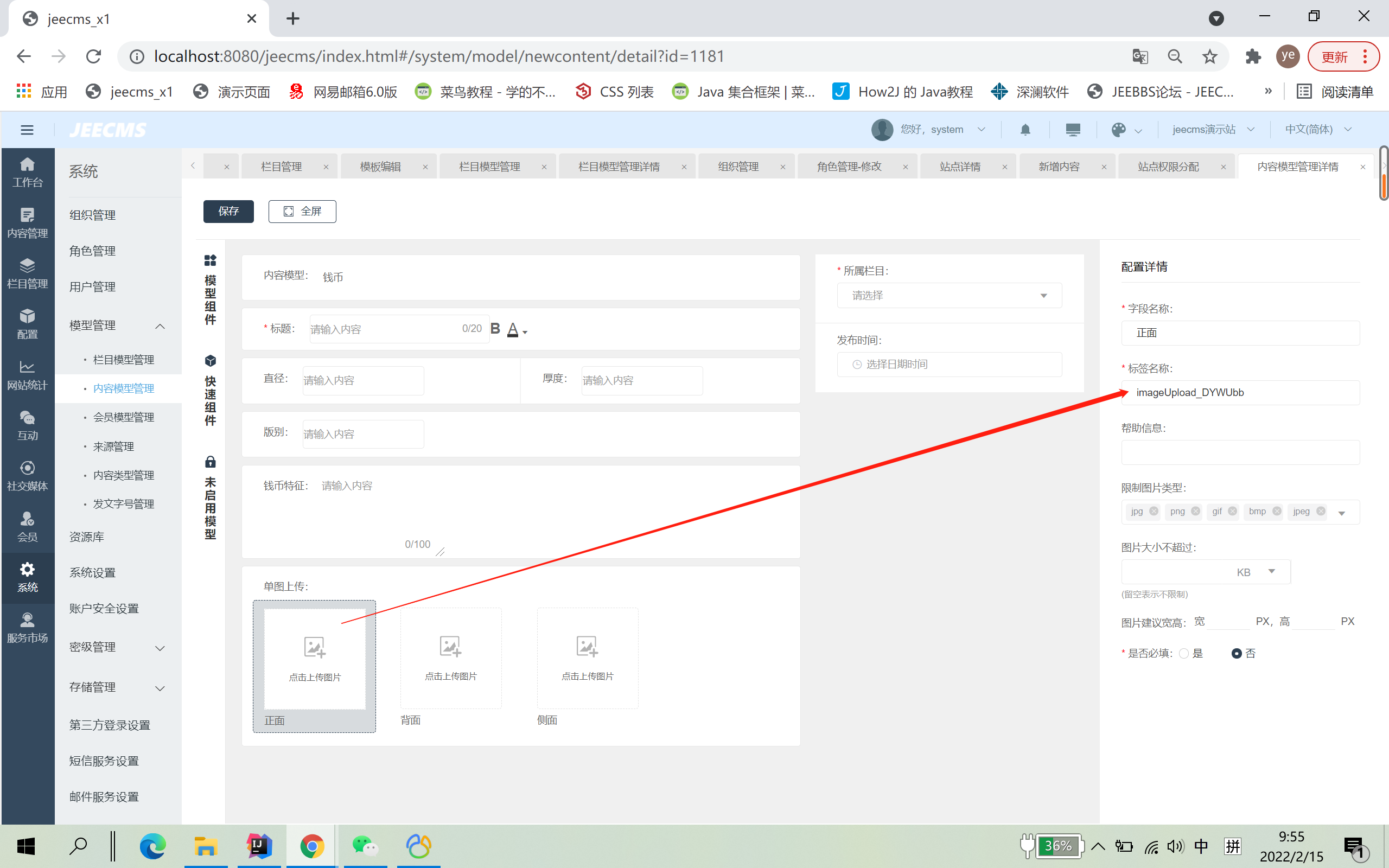Screen dimensions: 1389x868
Task: Click the 保存 button
Action: coord(228,211)
